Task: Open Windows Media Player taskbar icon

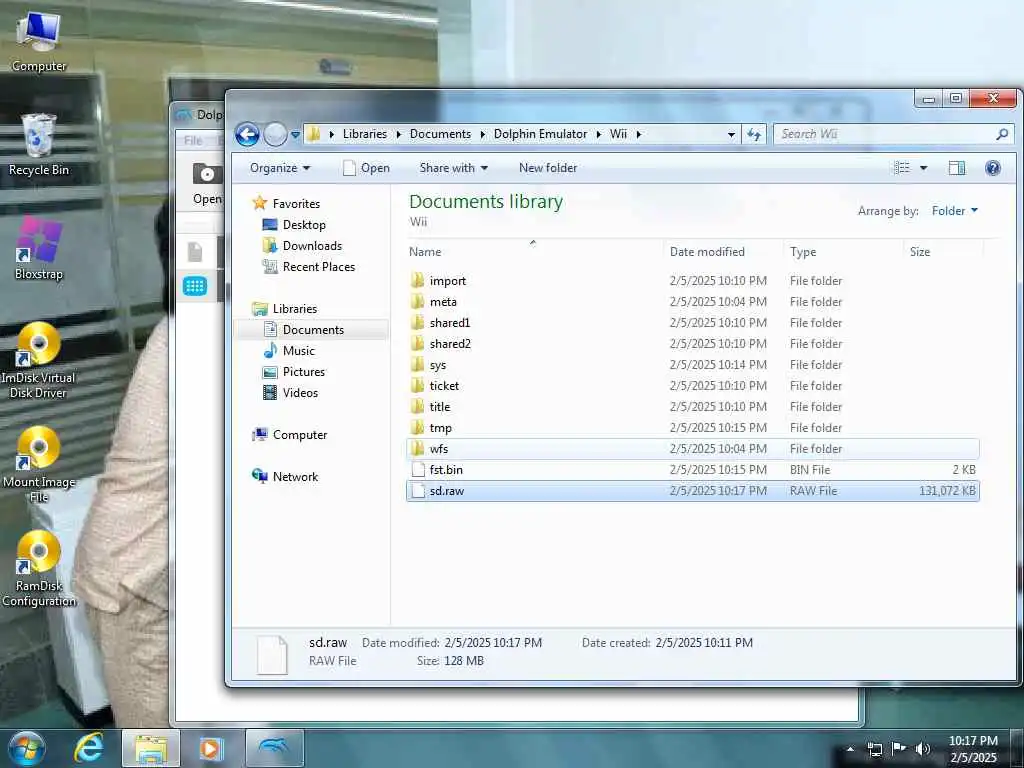Action: click(x=211, y=748)
